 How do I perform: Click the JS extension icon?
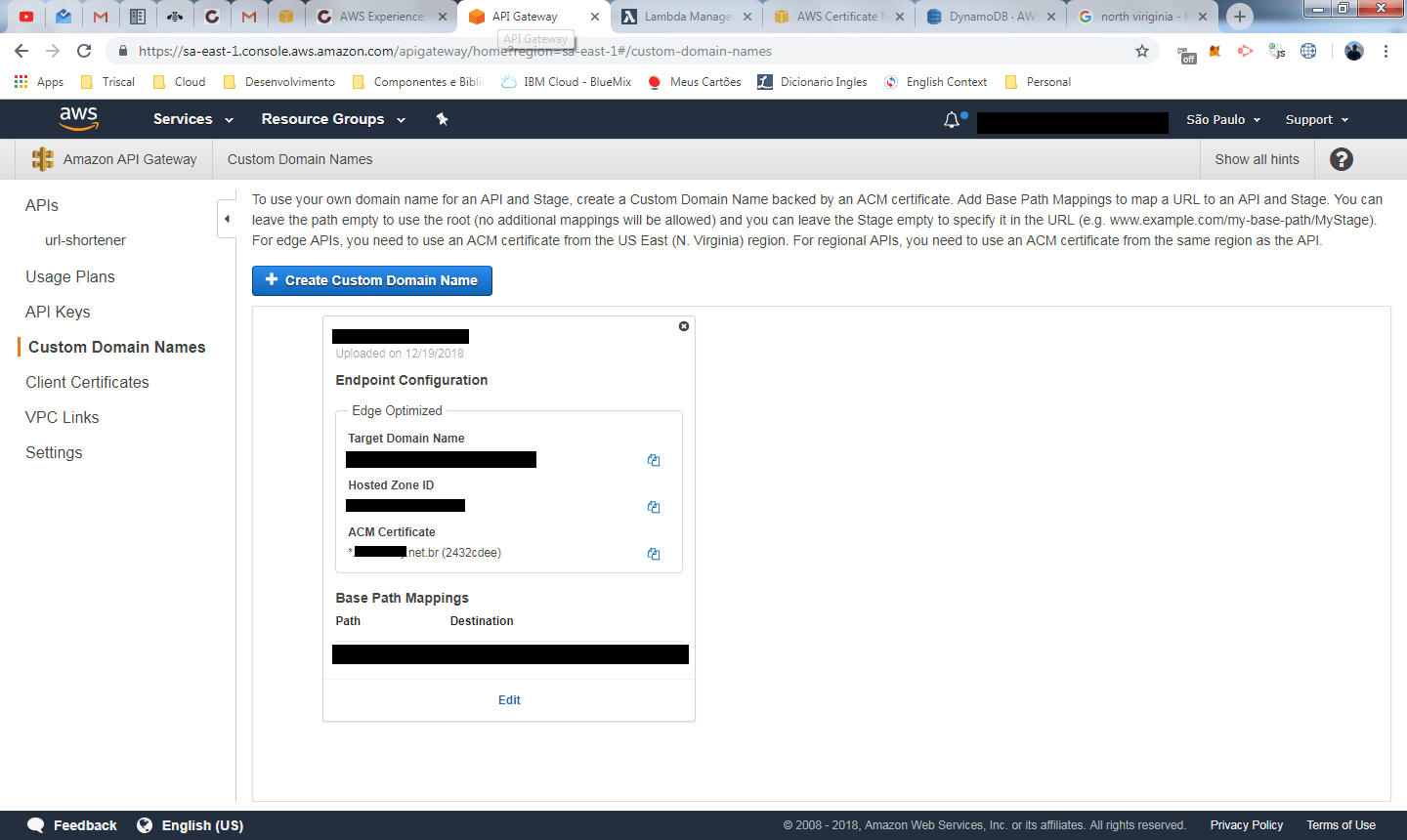(1276, 51)
